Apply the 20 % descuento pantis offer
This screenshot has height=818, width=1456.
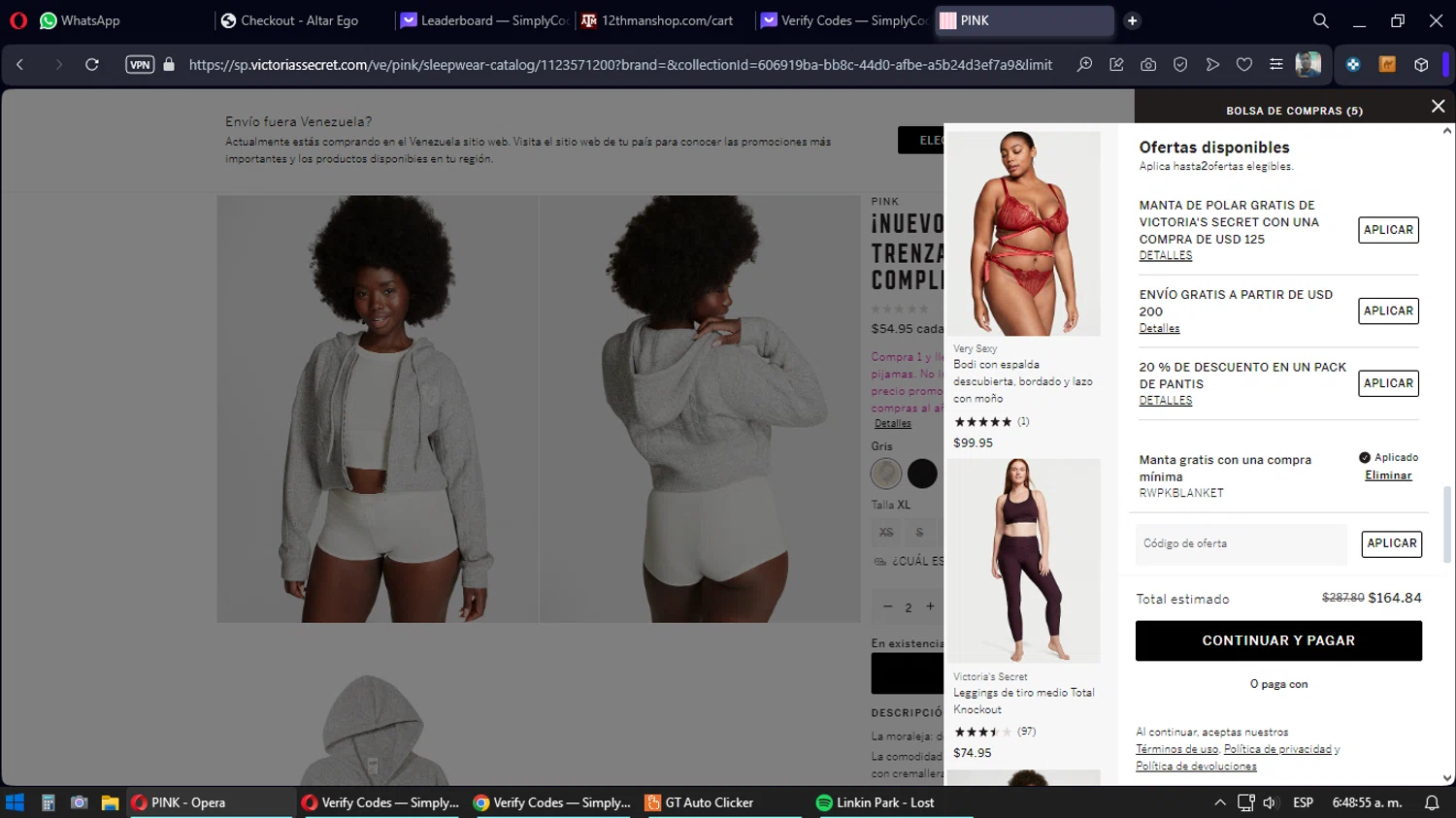click(x=1388, y=383)
